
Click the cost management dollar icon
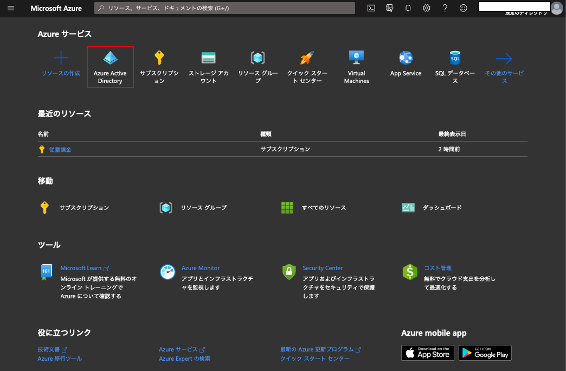(x=410, y=272)
